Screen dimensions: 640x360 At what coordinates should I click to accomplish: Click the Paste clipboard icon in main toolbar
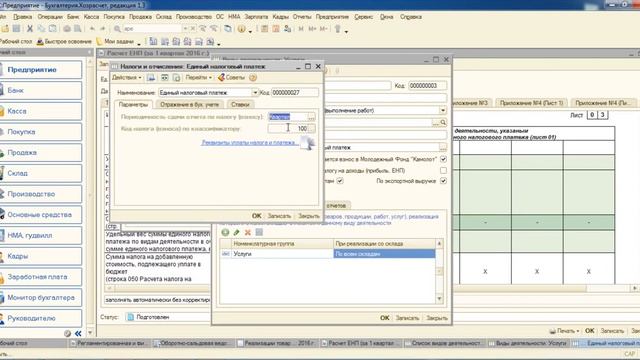tap(53, 29)
